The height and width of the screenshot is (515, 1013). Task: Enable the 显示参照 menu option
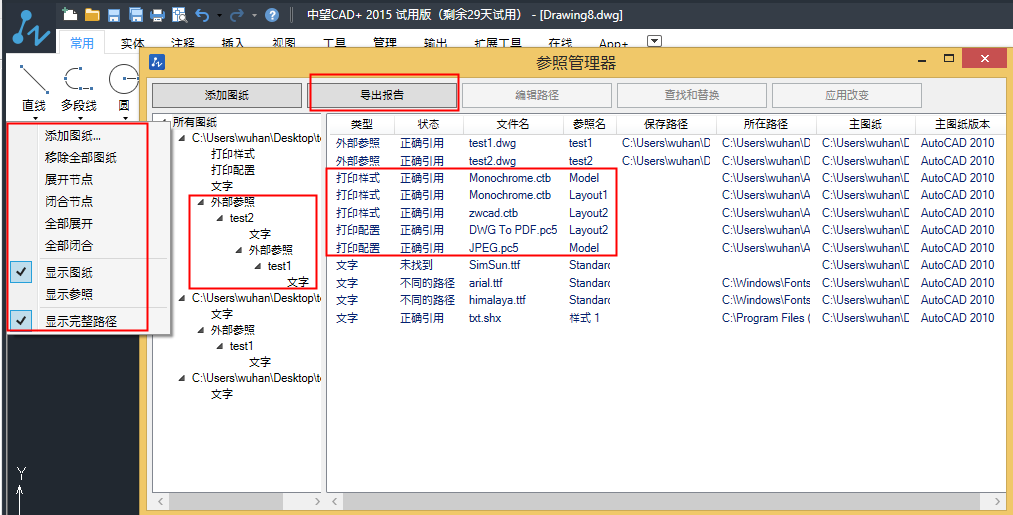(69, 294)
